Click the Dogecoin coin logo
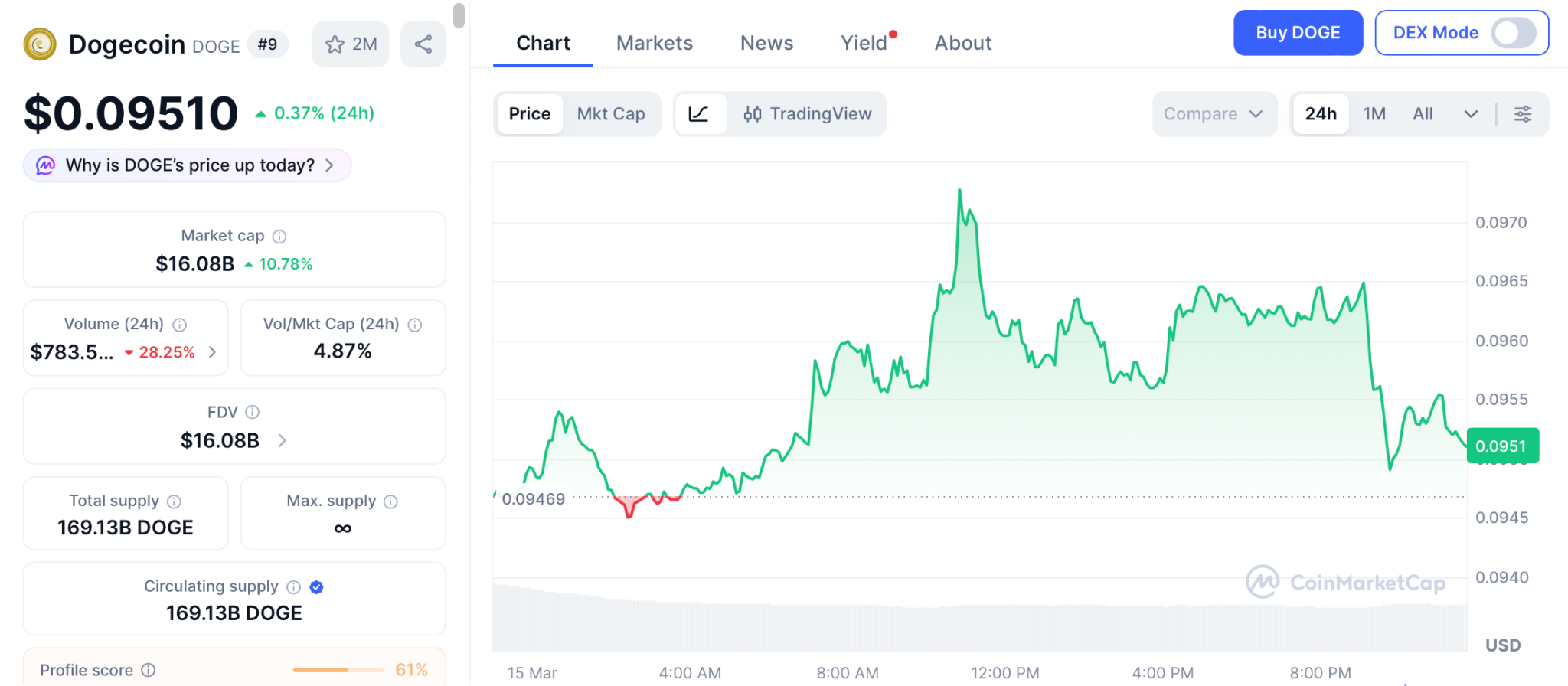Image resolution: width=1568 pixels, height=686 pixels. (40, 44)
